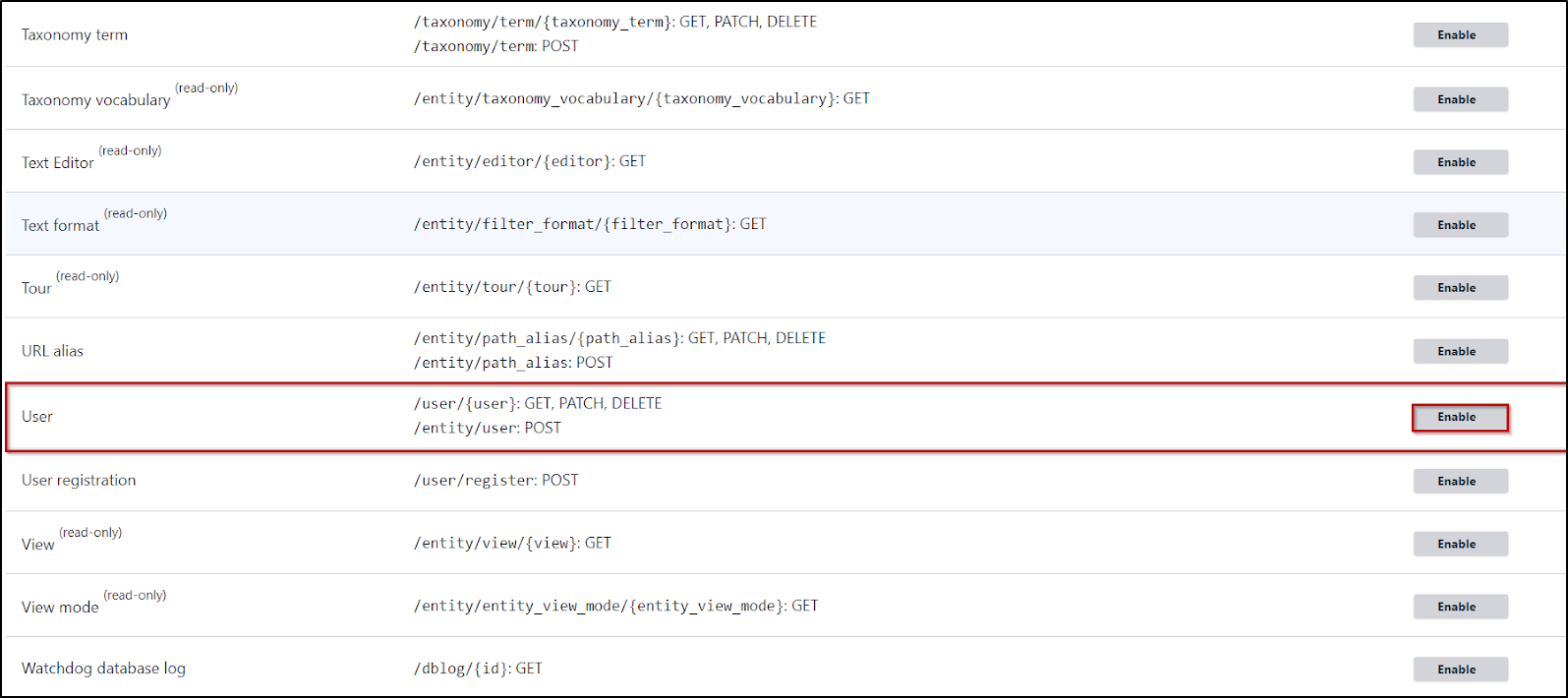Image resolution: width=1568 pixels, height=698 pixels.
Task: Enable the Tour REST resource
Action: (x=1460, y=288)
